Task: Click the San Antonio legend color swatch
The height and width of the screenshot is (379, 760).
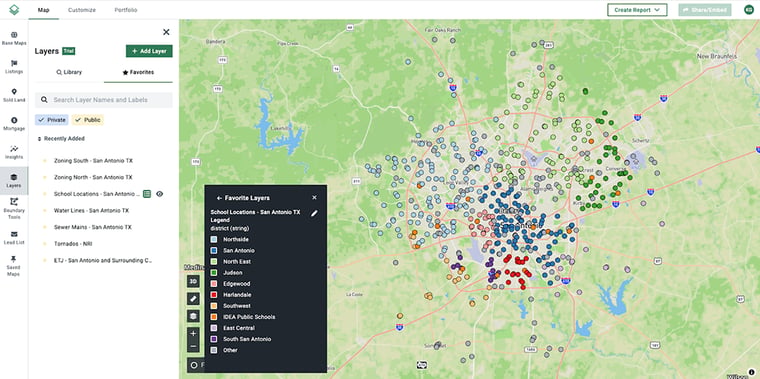Action: pyautogui.click(x=214, y=251)
